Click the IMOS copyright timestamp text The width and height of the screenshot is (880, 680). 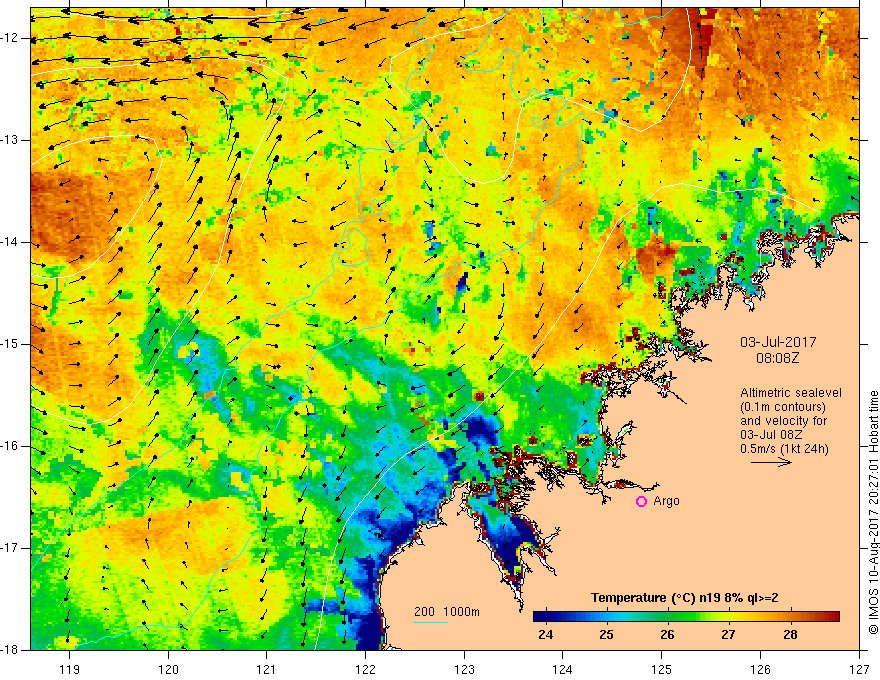coord(873,512)
